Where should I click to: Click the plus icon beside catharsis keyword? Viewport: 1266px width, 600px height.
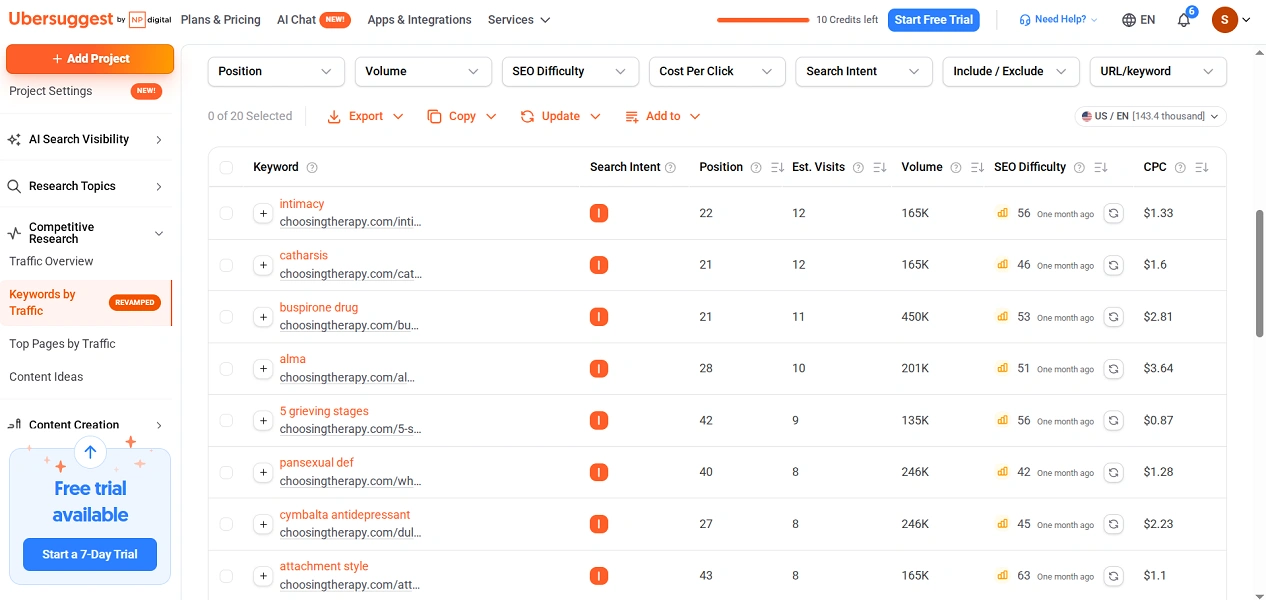263,265
